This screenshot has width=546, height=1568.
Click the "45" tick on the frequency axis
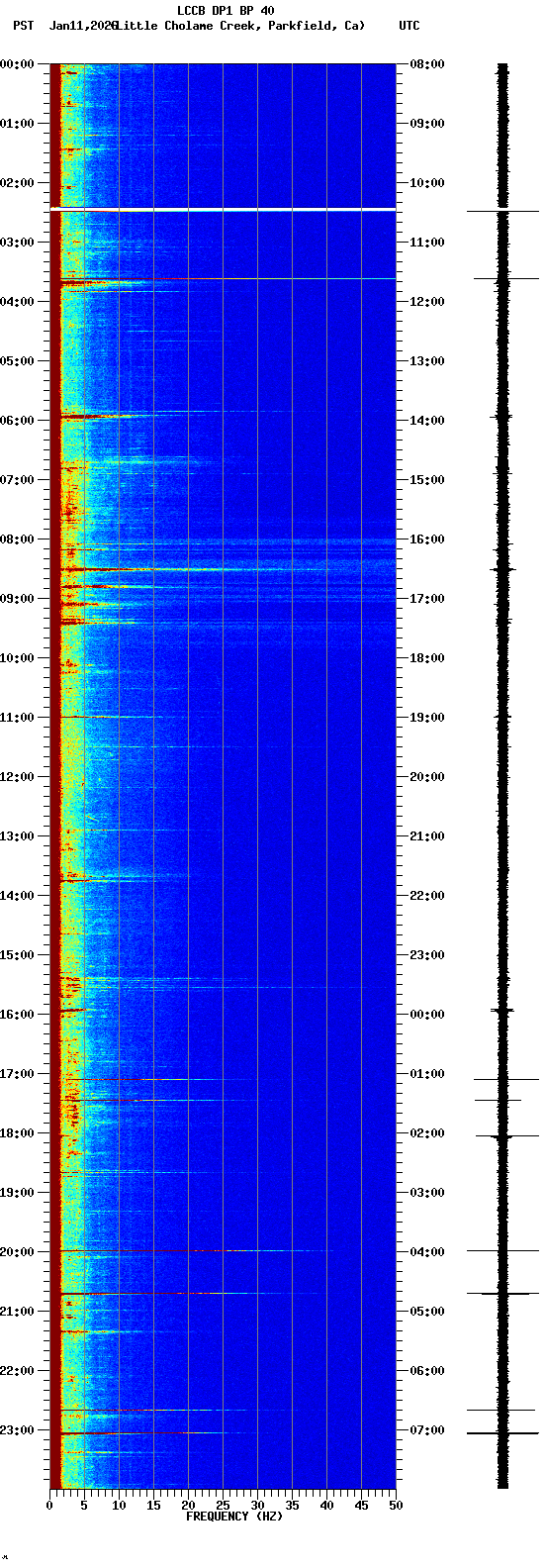click(x=361, y=1506)
